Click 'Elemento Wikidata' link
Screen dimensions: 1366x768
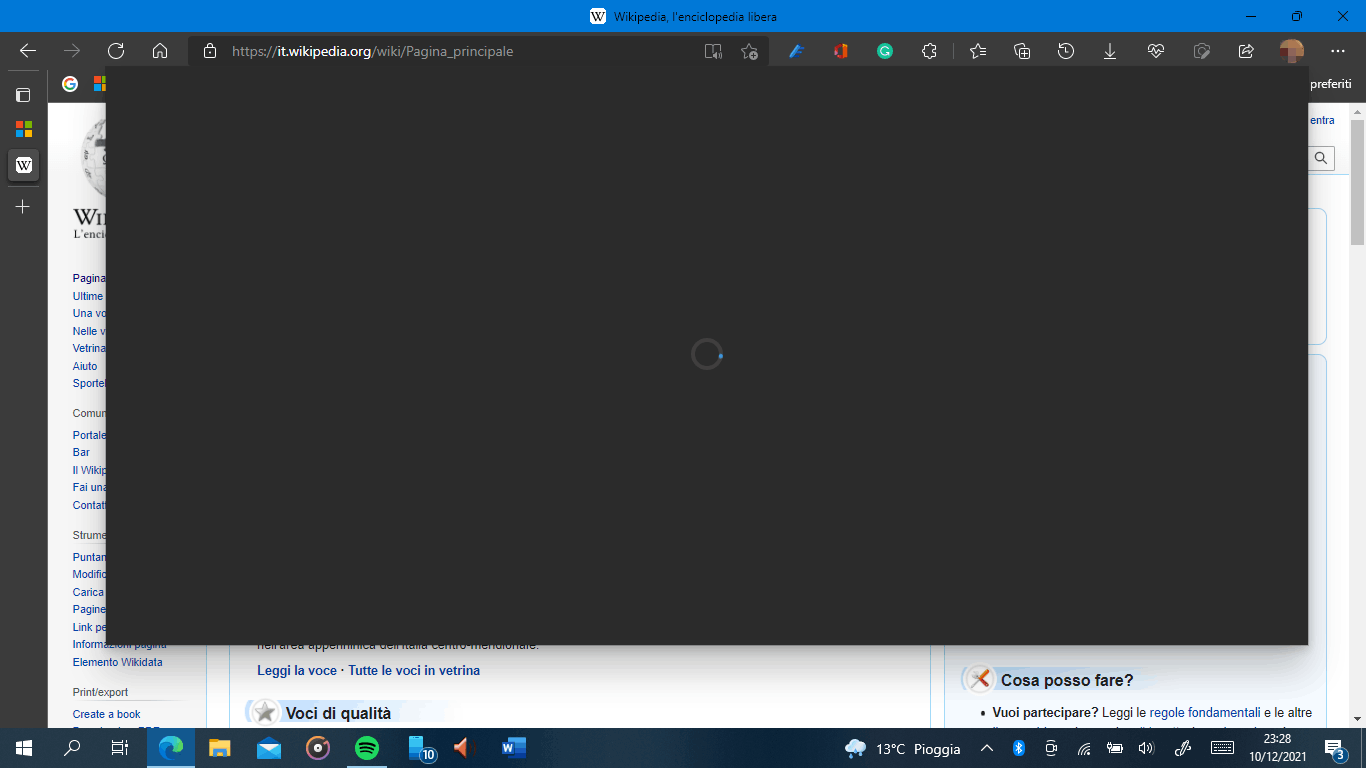pyautogui.click(x=117, y=662)
